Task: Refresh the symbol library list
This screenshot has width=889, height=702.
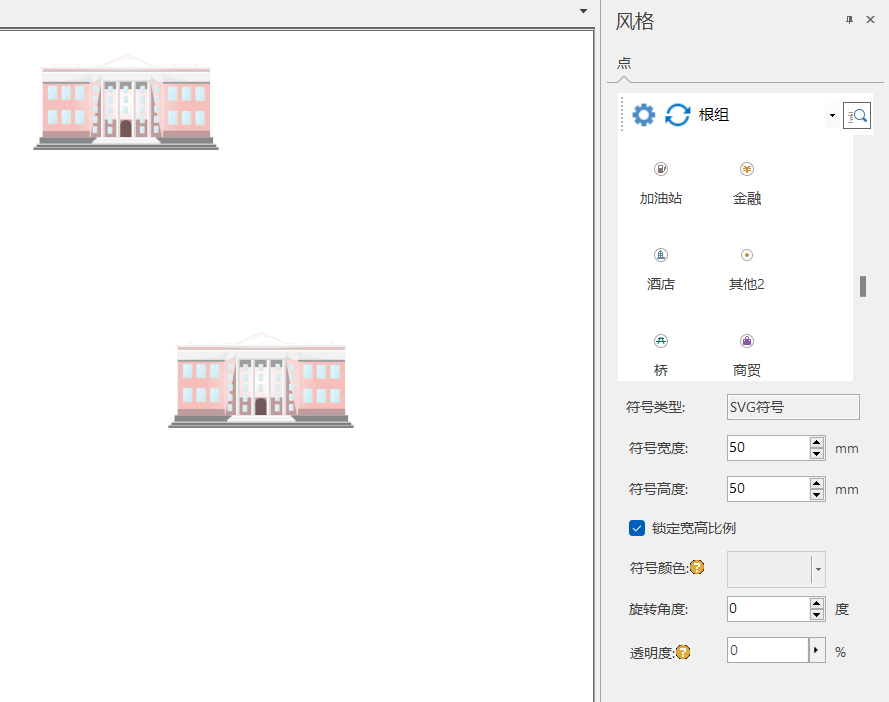Action: click(x=678, y=115)
